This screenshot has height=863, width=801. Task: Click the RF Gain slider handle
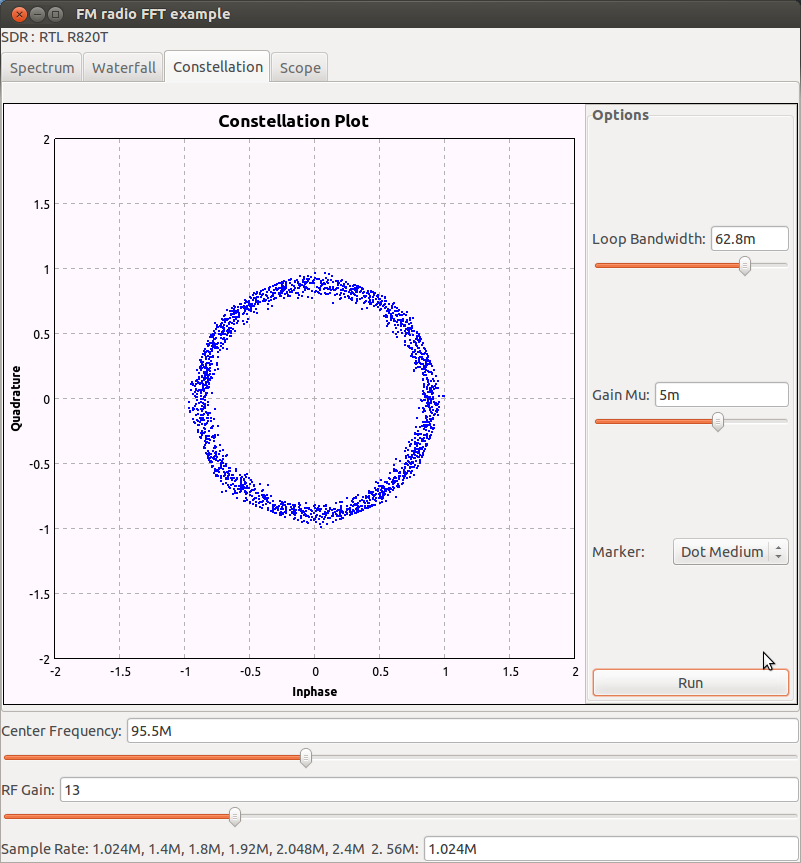click(235, 817)
